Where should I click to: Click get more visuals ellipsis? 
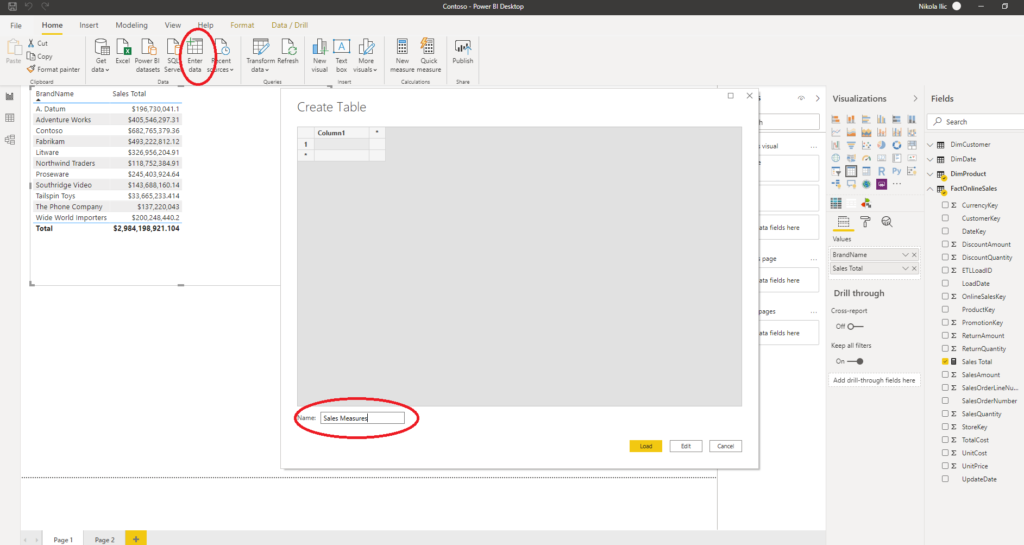[x=897, y=184]
